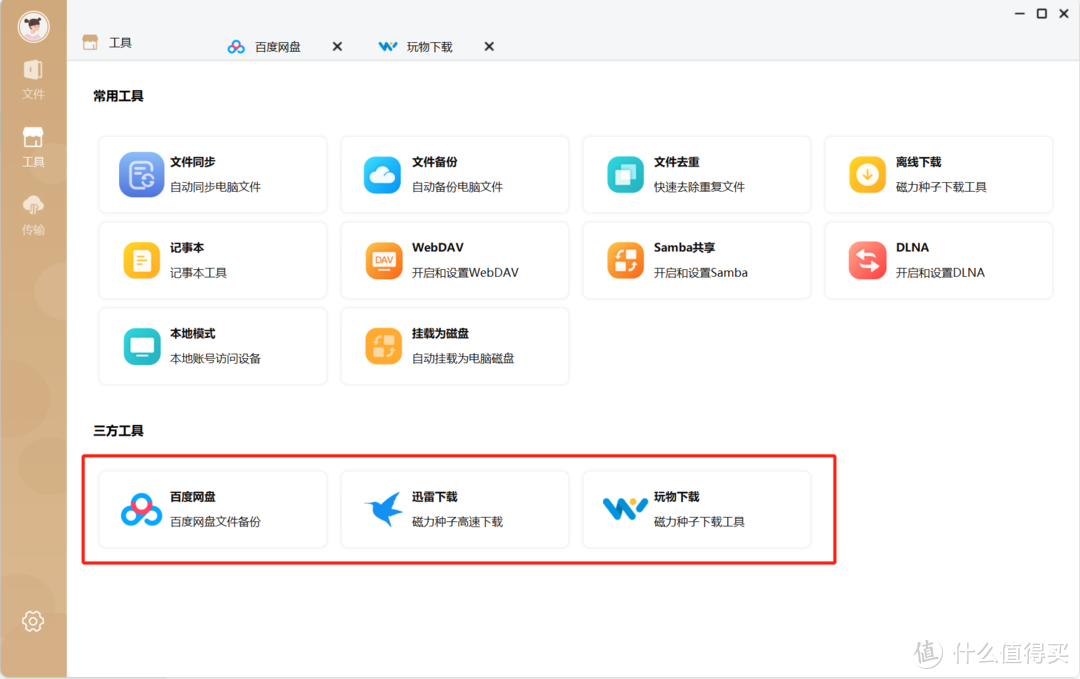The image size is (1080, 679).
Task: Close the 玩物下载 tab
Action: click(x=488, y=46)
